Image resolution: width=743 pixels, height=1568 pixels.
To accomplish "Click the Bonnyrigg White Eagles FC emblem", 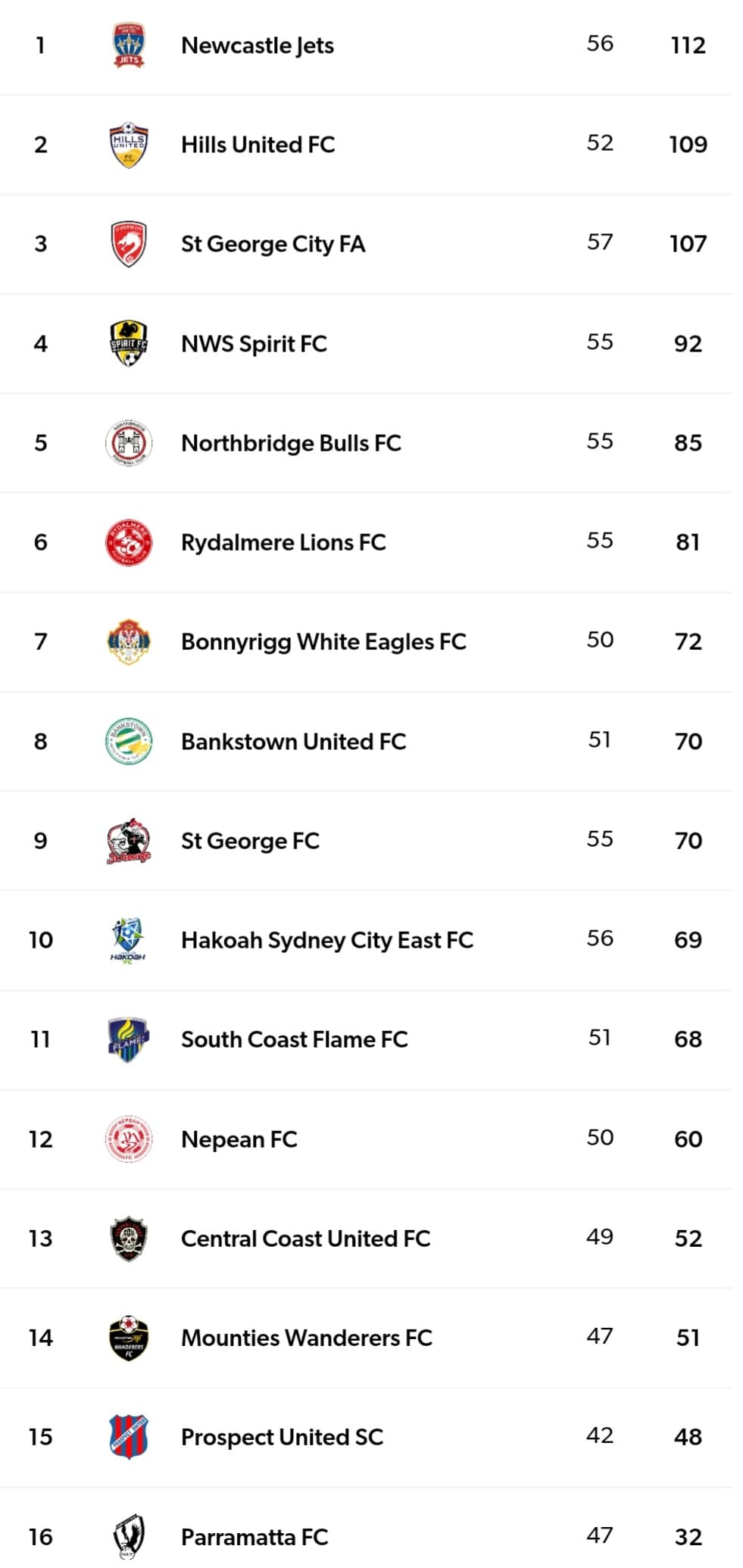I will tap(129, 642).
